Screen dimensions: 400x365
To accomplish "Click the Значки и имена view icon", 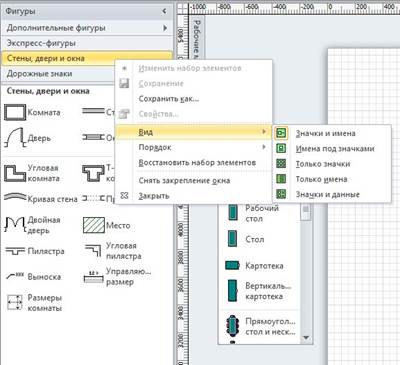I will coord(281,133).
